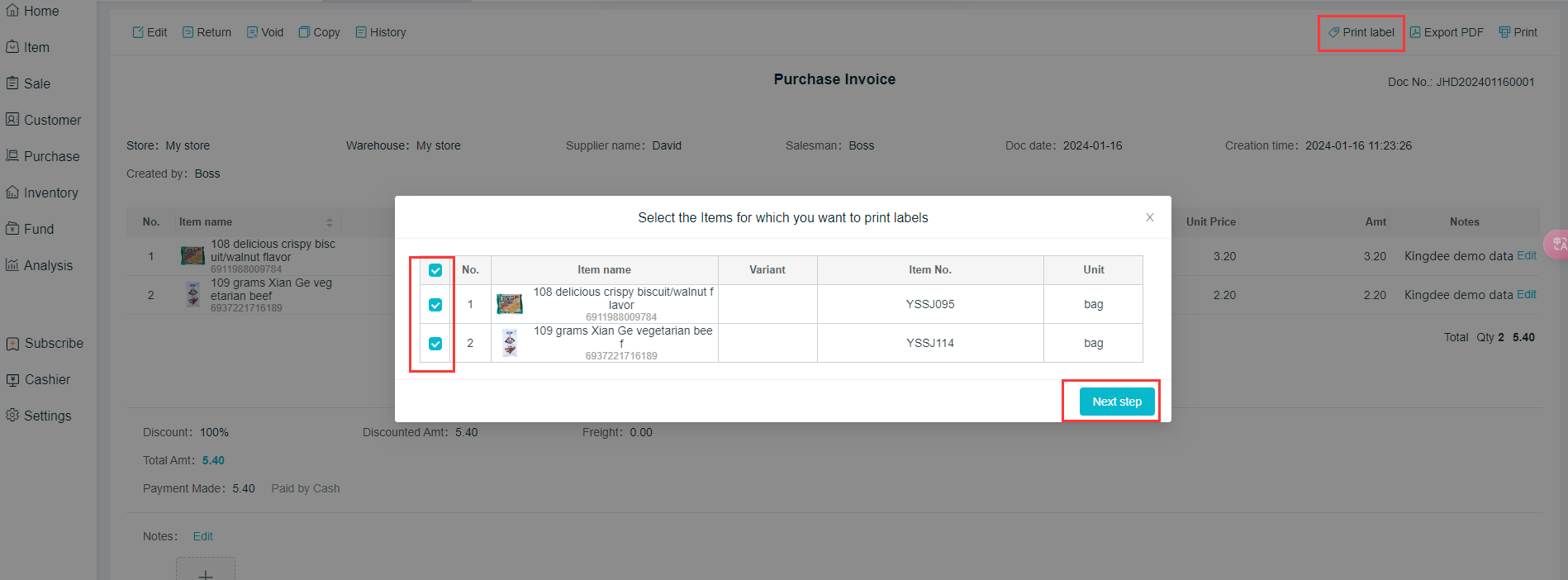Uncheck the crispy biscuit item checkbox

click(435, 305)
